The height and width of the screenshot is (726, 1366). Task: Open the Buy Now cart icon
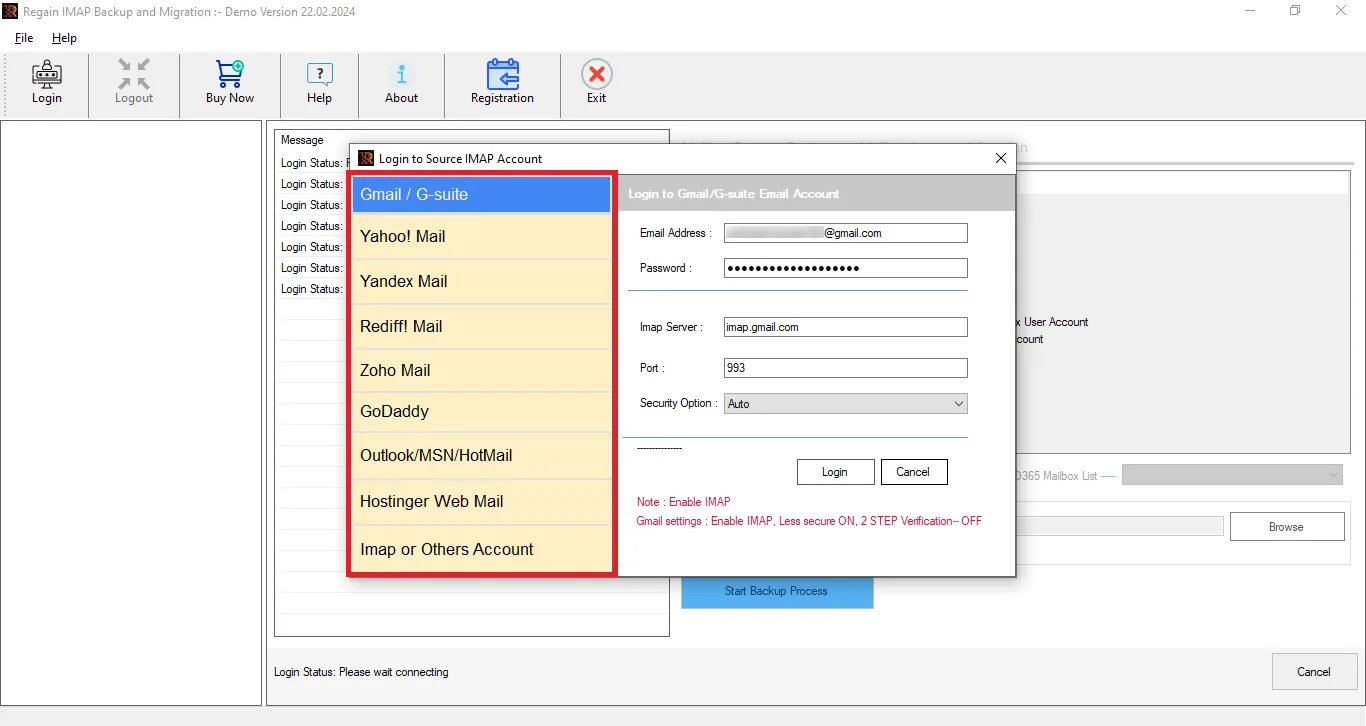(230, 82)
